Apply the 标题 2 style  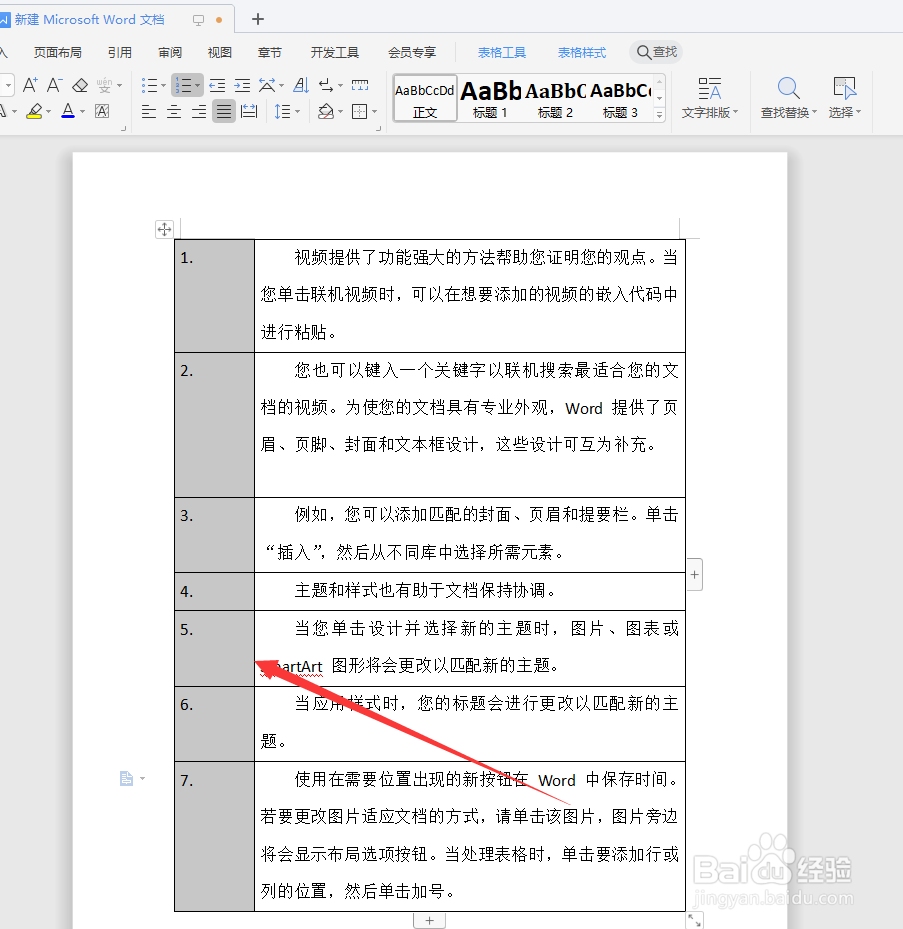click(x=555, y=98)
